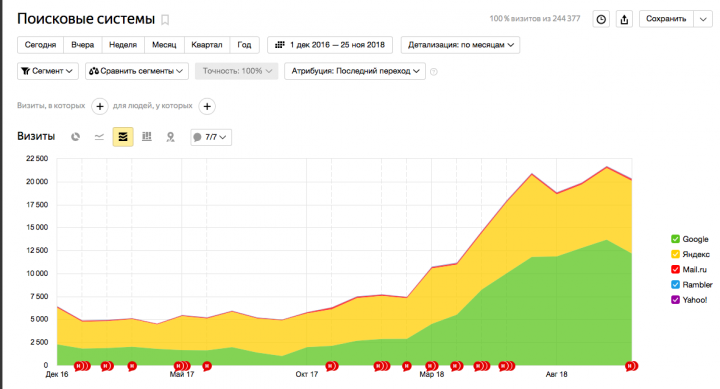Click annotation marker under Мар 18
Image resolution: width=720 pixels, height=389 pixels.
432,366
